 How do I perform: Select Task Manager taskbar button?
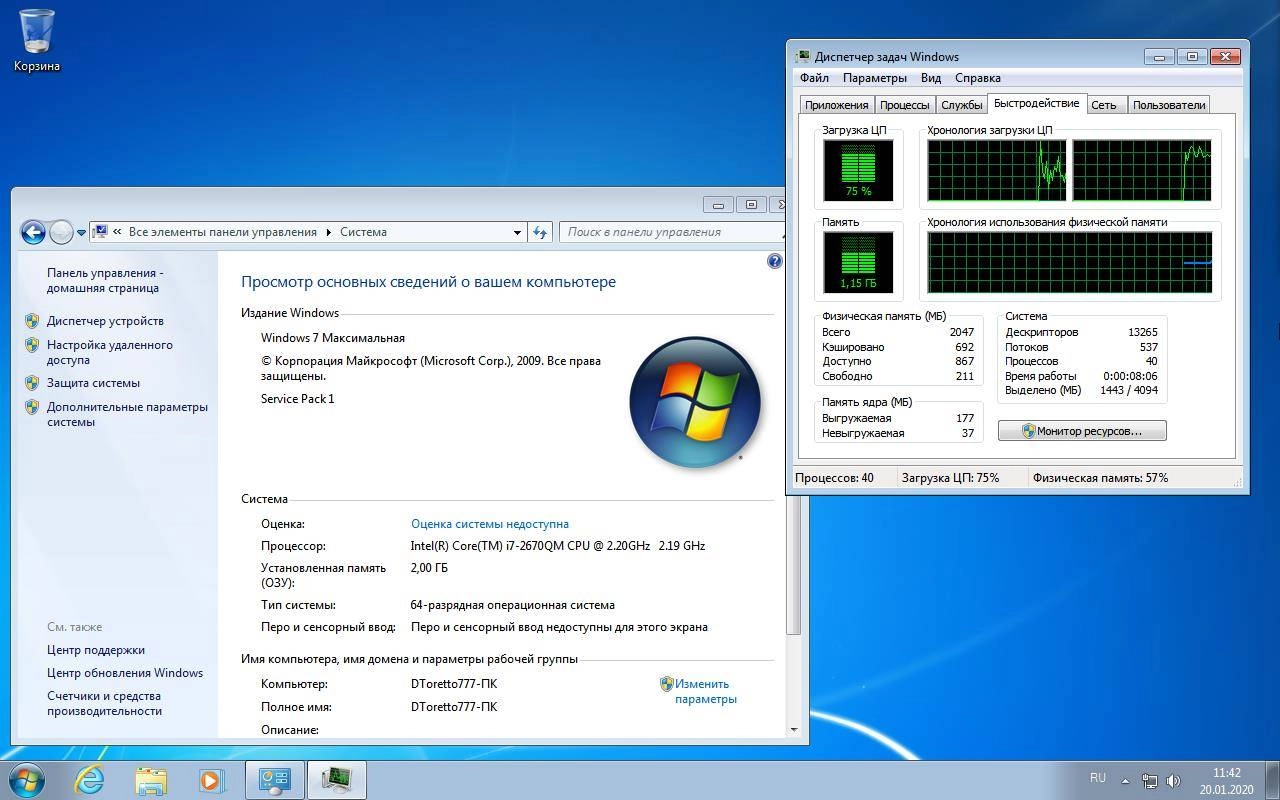pyautogui.click(x=337, y=780)
